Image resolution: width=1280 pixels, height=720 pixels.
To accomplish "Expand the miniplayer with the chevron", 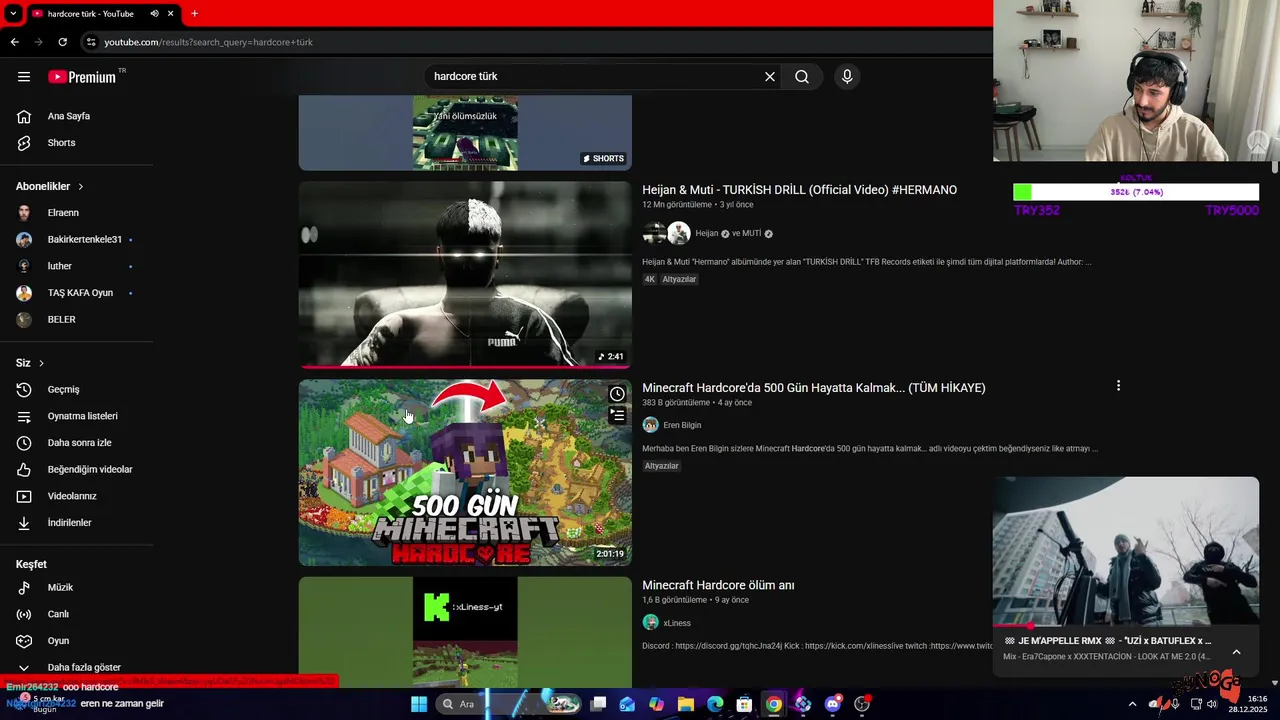I will click(1236, 652).
